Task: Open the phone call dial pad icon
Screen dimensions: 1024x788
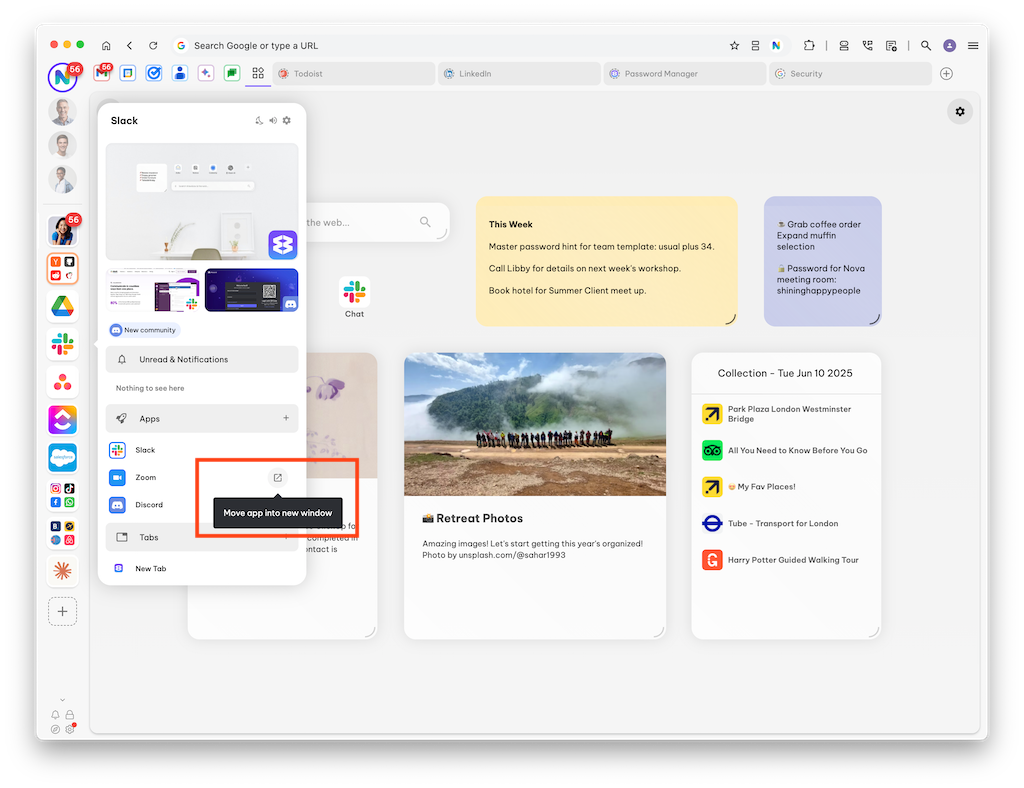Action: pyautogui.click(x=867, y=46)
